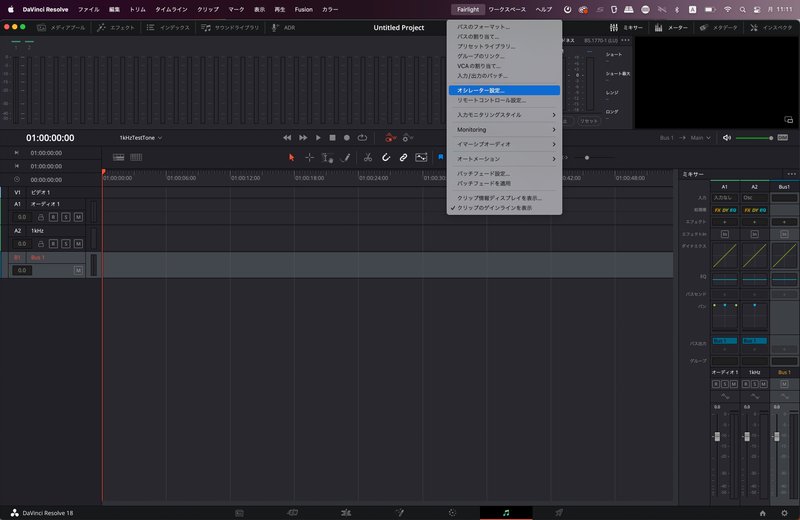This screenshot has width=800, height=520.
Task: Toggle the linked selection chain icon
Action: [403, 158]
